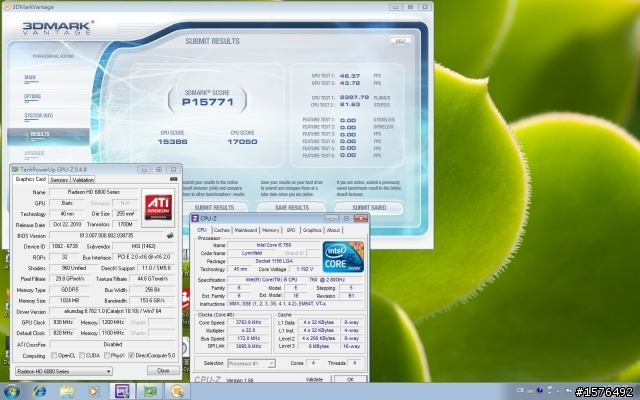Toggle the OpenCL checkbox in GPU-Z
640x400 pixels.
[x=54, y=356]
